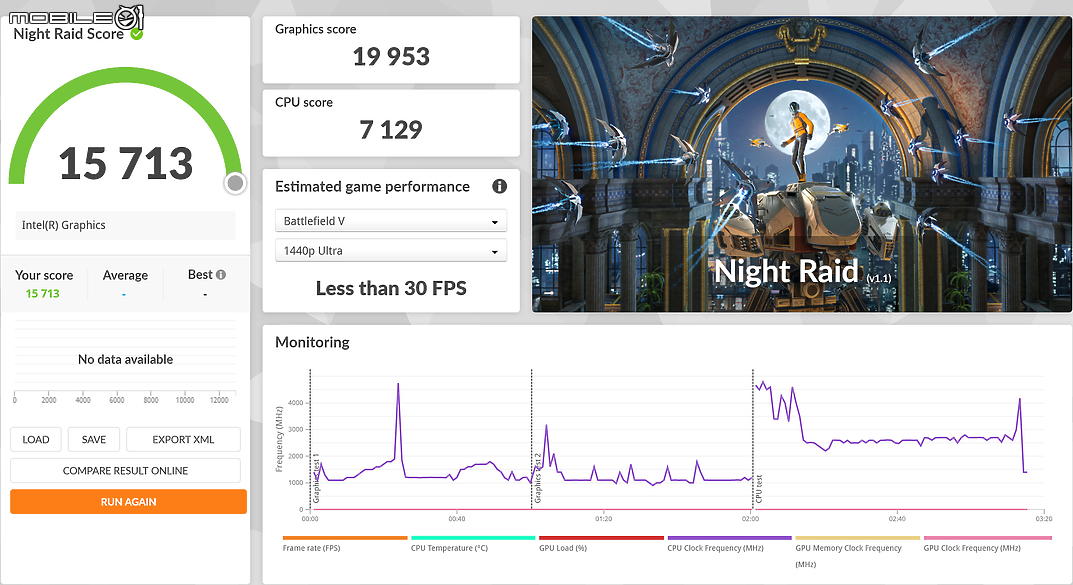1073x585 pixels.
Task: Click the large 15 713 Night Raid score
Action: coord(126,164)
